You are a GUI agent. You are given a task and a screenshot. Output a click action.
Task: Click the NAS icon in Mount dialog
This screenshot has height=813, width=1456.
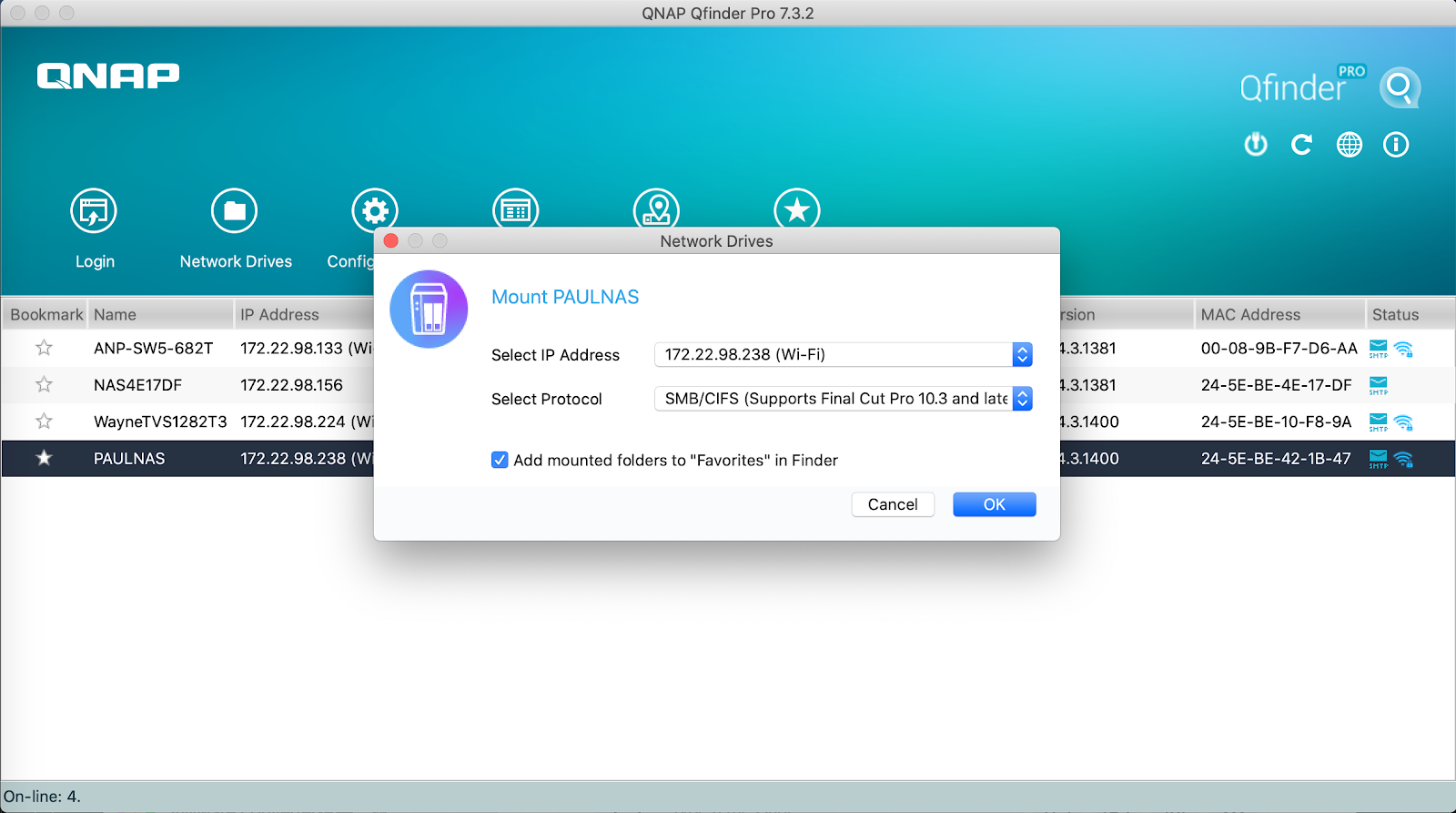coord(429,309)
